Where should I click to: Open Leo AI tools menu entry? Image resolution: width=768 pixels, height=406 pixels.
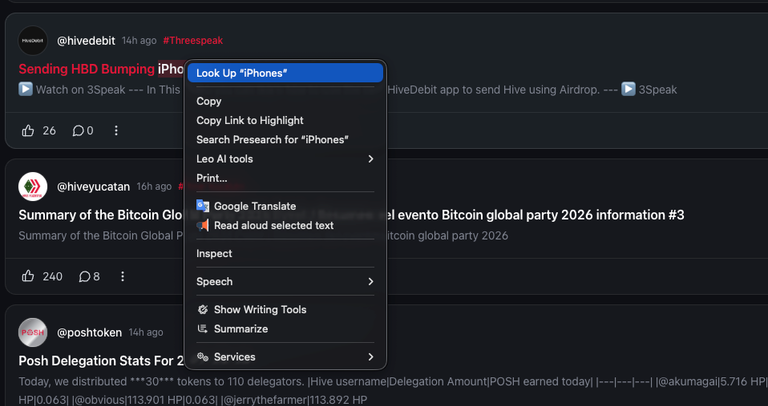coord(285,159)
